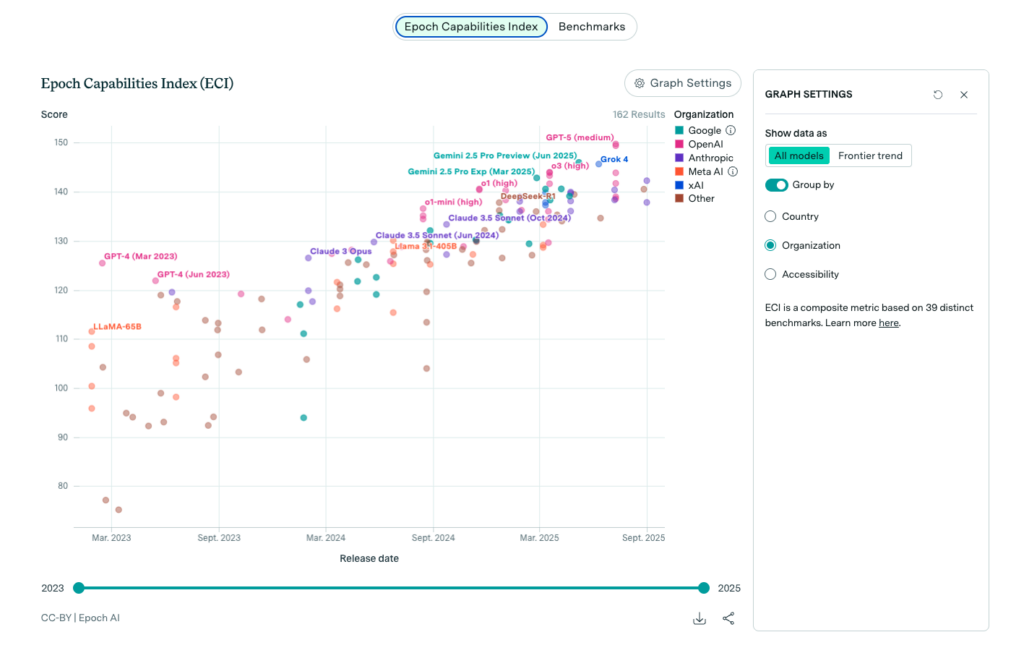
Task: Show data as Frontier trend
Action: pos(870,156)
